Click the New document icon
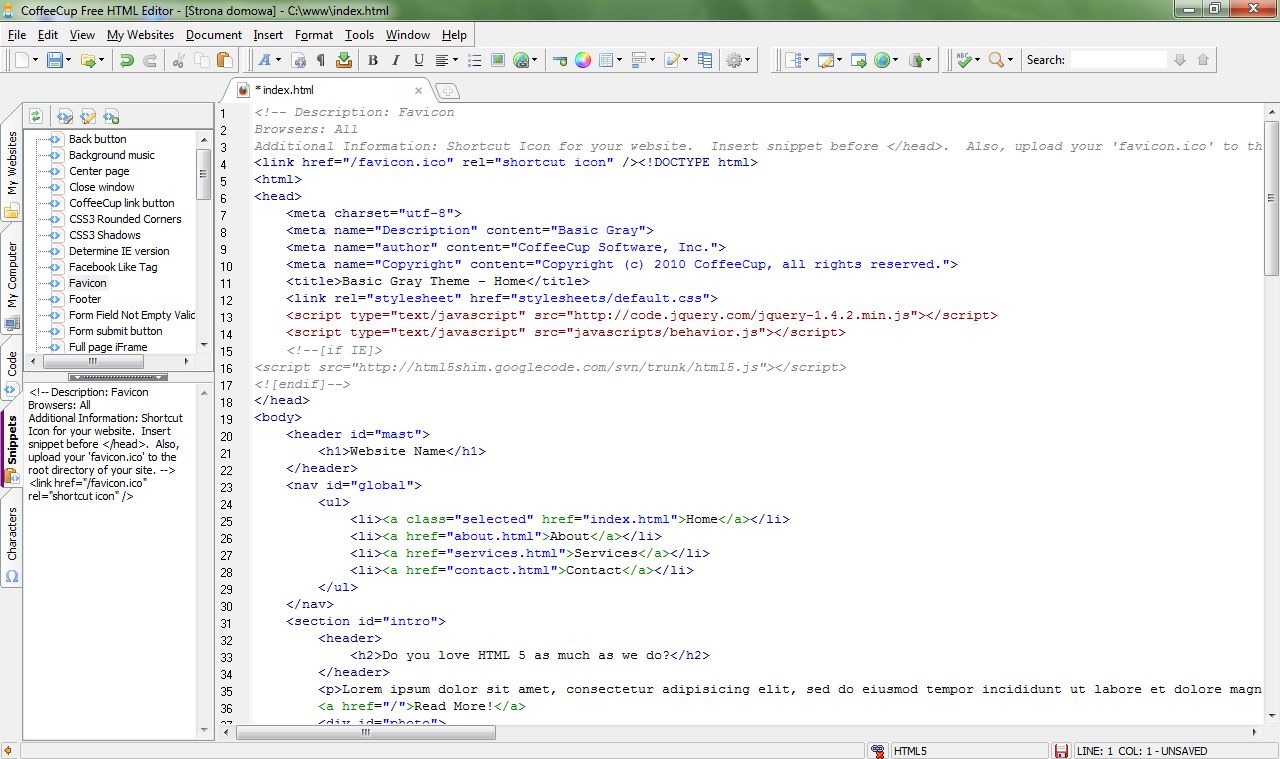 [x=22, y=60]
